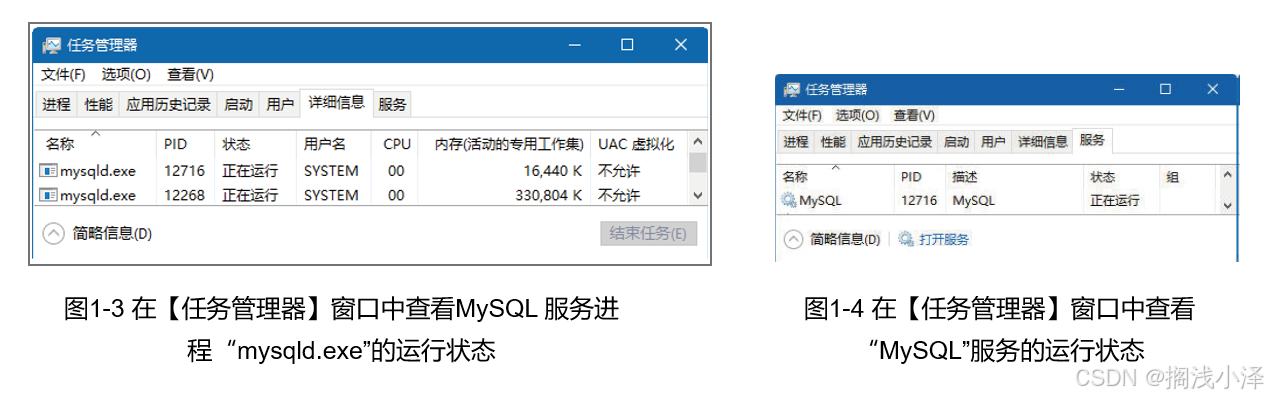Click scroll up arrow in services list
The height and width of the screenshot is (399, 1268).
pos(1229,176)
